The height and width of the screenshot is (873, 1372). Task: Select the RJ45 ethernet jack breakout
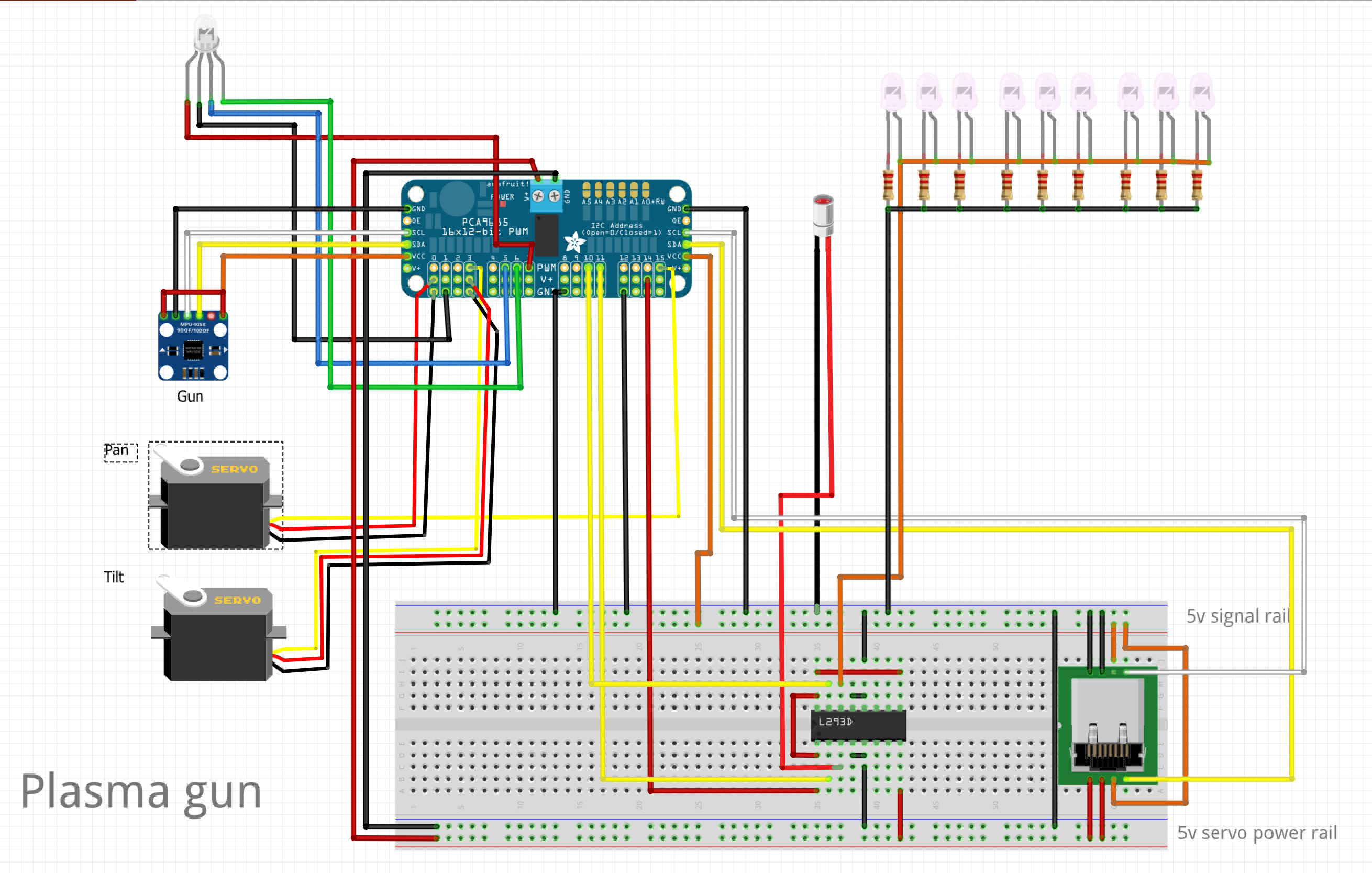point(1107,726)
